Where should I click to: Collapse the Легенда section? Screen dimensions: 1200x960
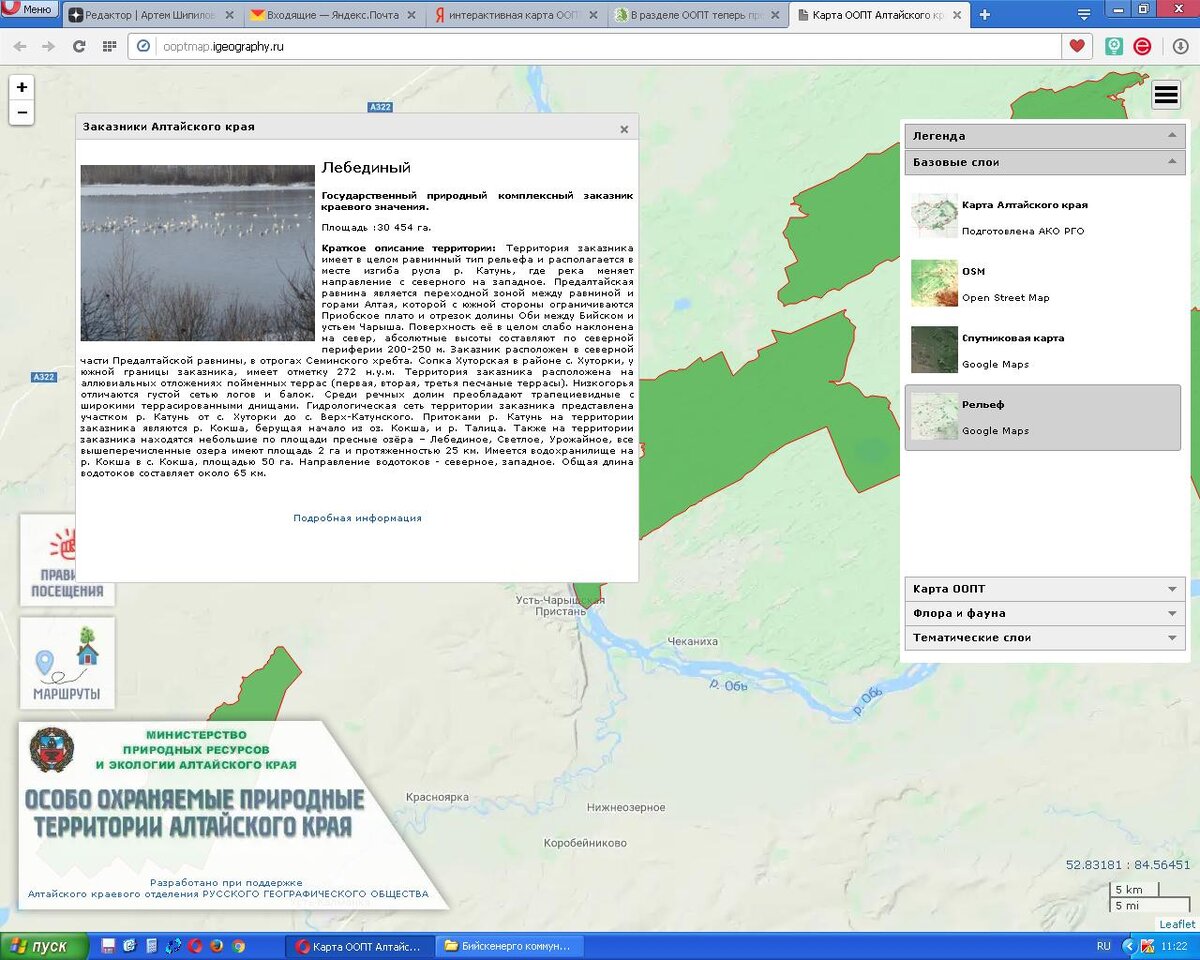pos(1045,136)
